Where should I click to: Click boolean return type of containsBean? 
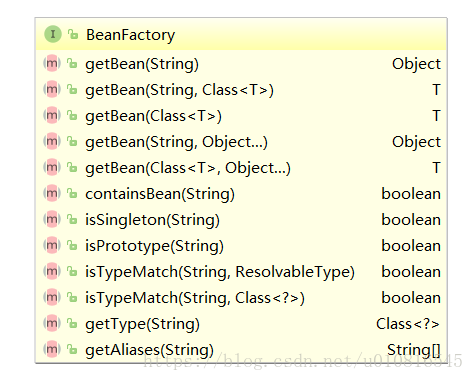coord(411,194)
